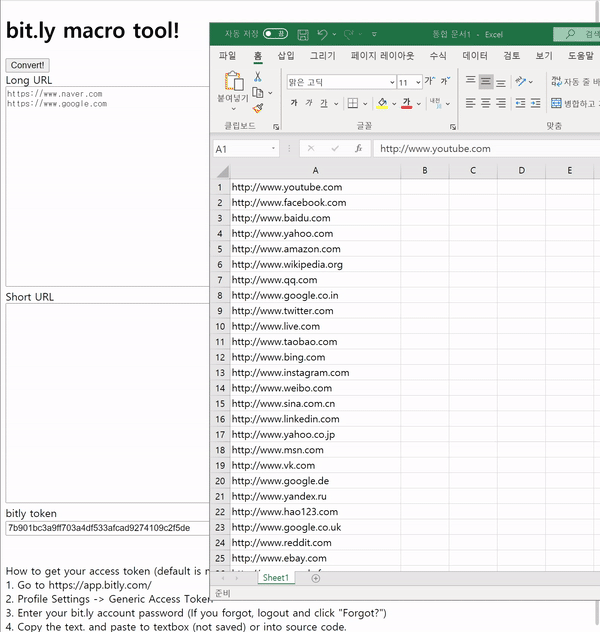Open the Borders dropdown arrow
Screen dimensions: 600x632
[x=365, y=104]
